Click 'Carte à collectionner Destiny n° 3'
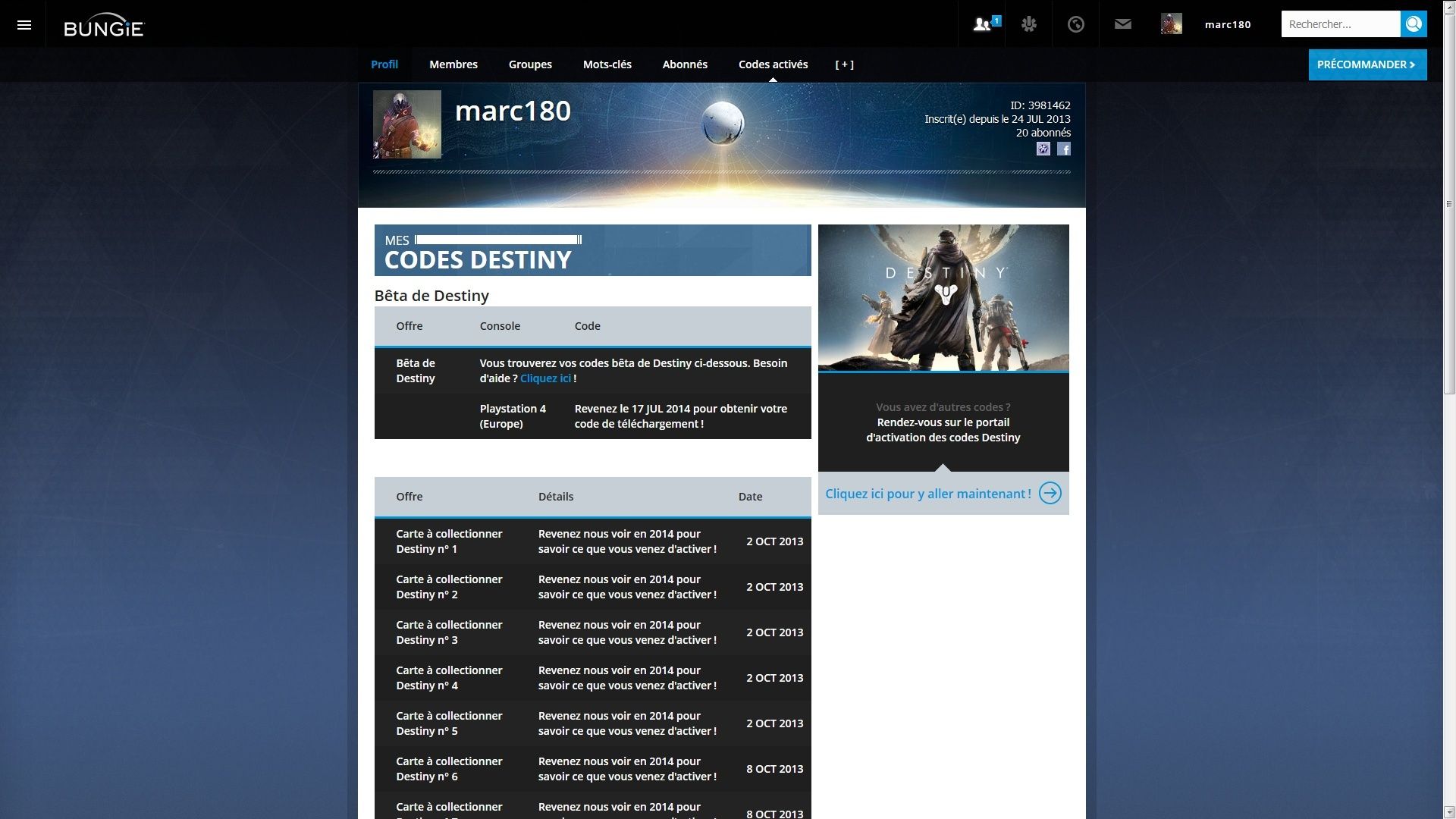 click(x=449, y=632)
